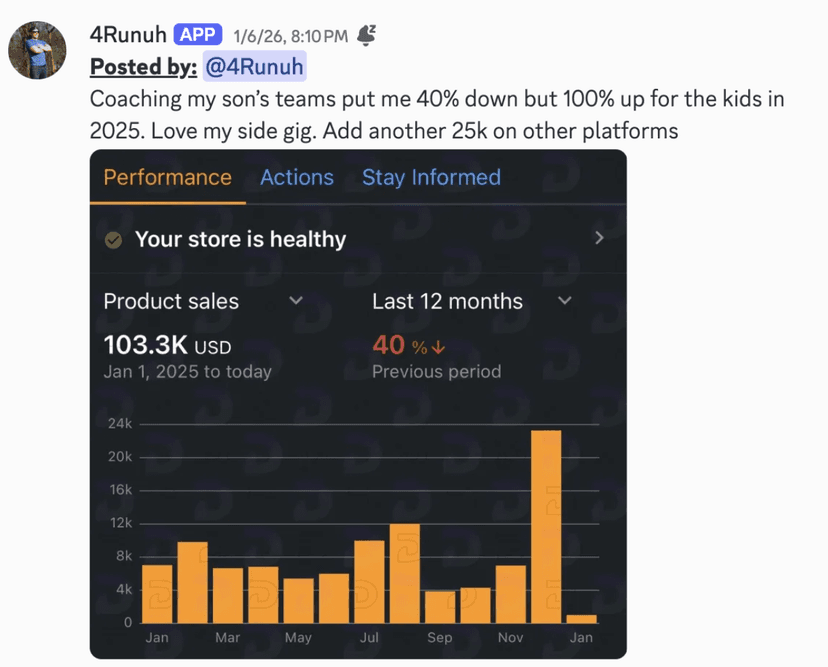Open the Stay Informed tab
Screen dimensions: 828x667
431,177
